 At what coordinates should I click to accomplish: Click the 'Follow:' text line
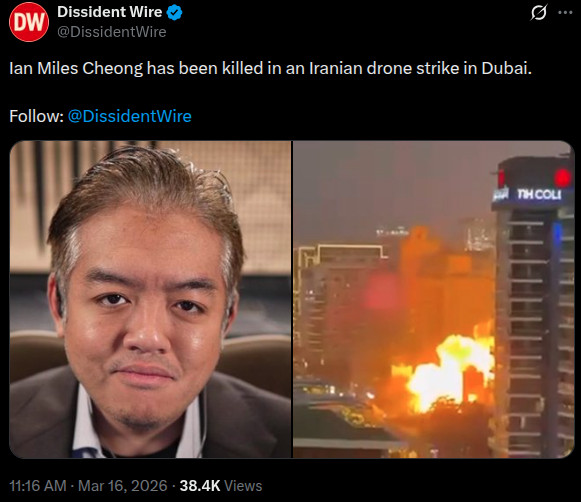(36, 116)
